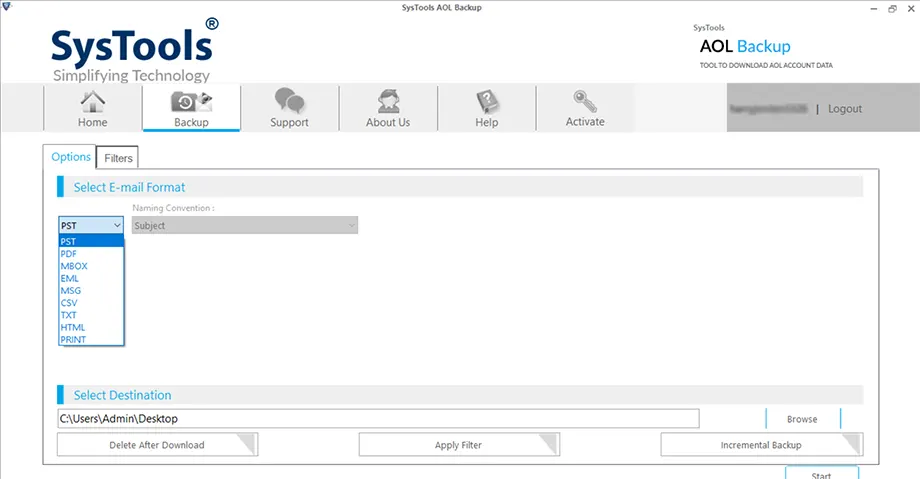
Task: Click the Browse button
Action: pos(803,419)
